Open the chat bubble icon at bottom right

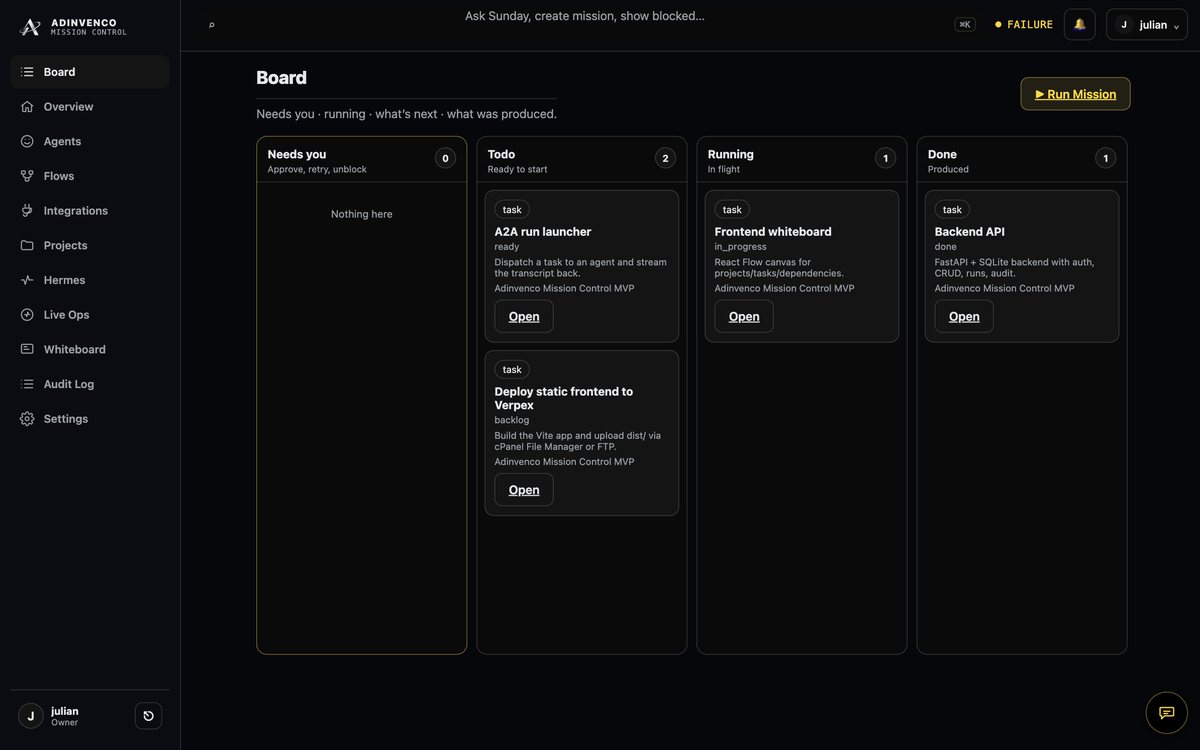coord(1166,713)
